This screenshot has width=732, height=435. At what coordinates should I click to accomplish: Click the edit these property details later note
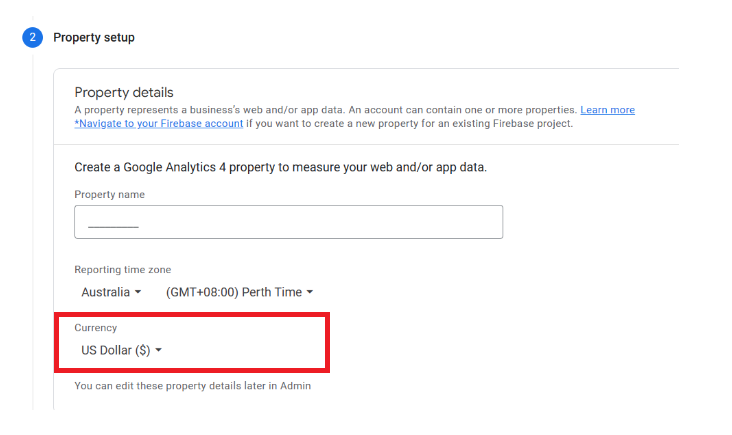193,386
